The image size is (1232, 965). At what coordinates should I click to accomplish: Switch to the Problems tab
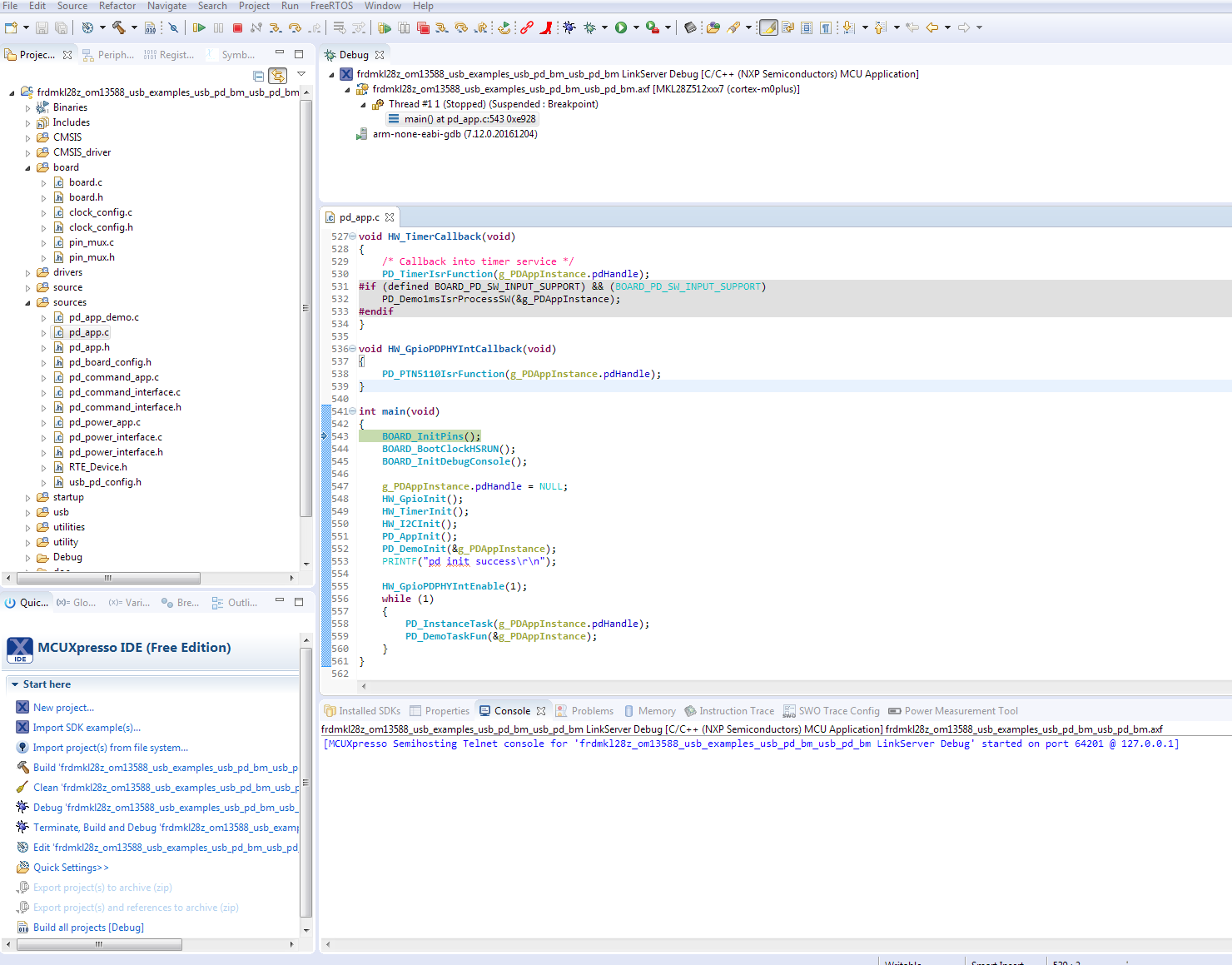(592, 711)
